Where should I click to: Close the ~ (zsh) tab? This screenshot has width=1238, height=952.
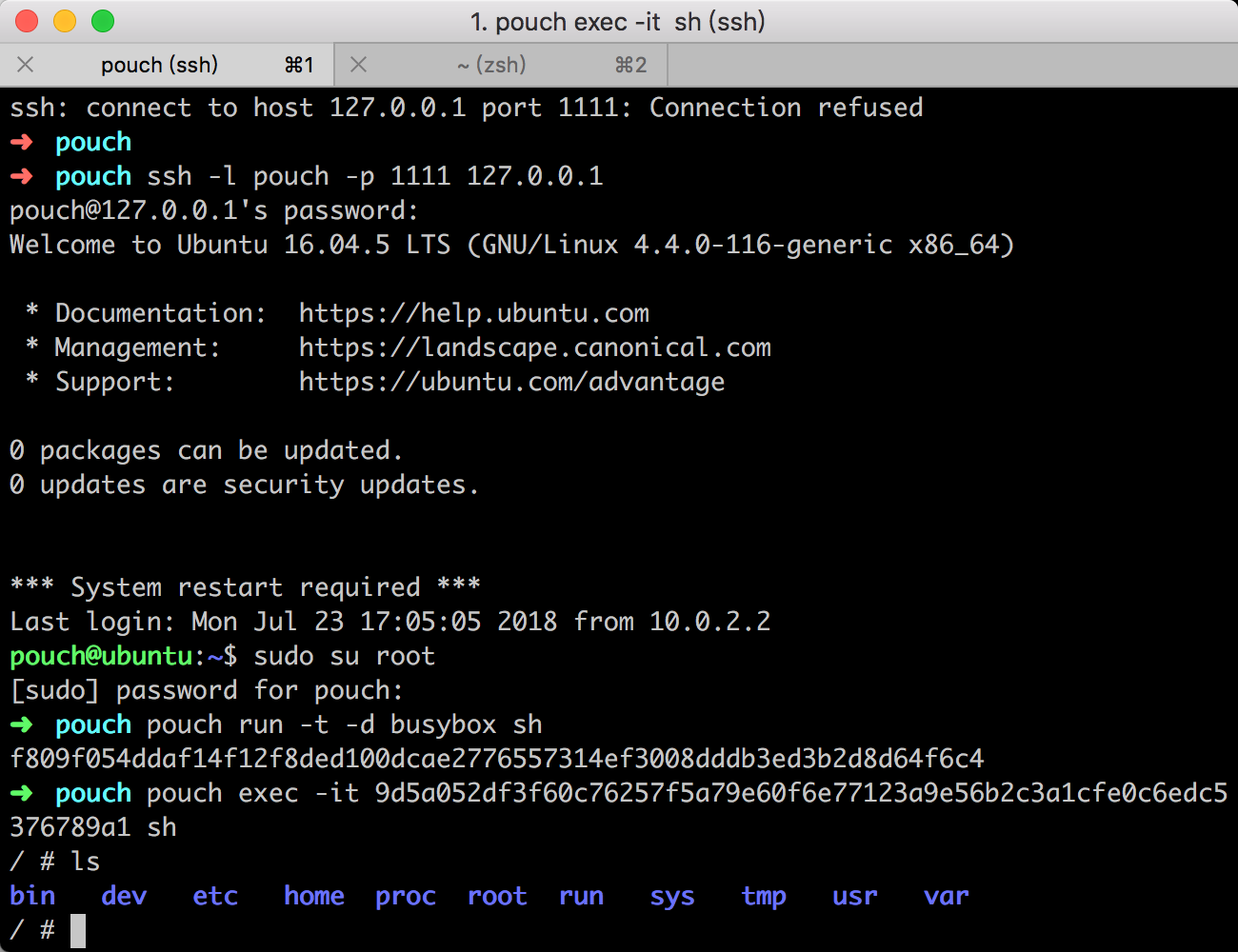(x=359, y=65)
